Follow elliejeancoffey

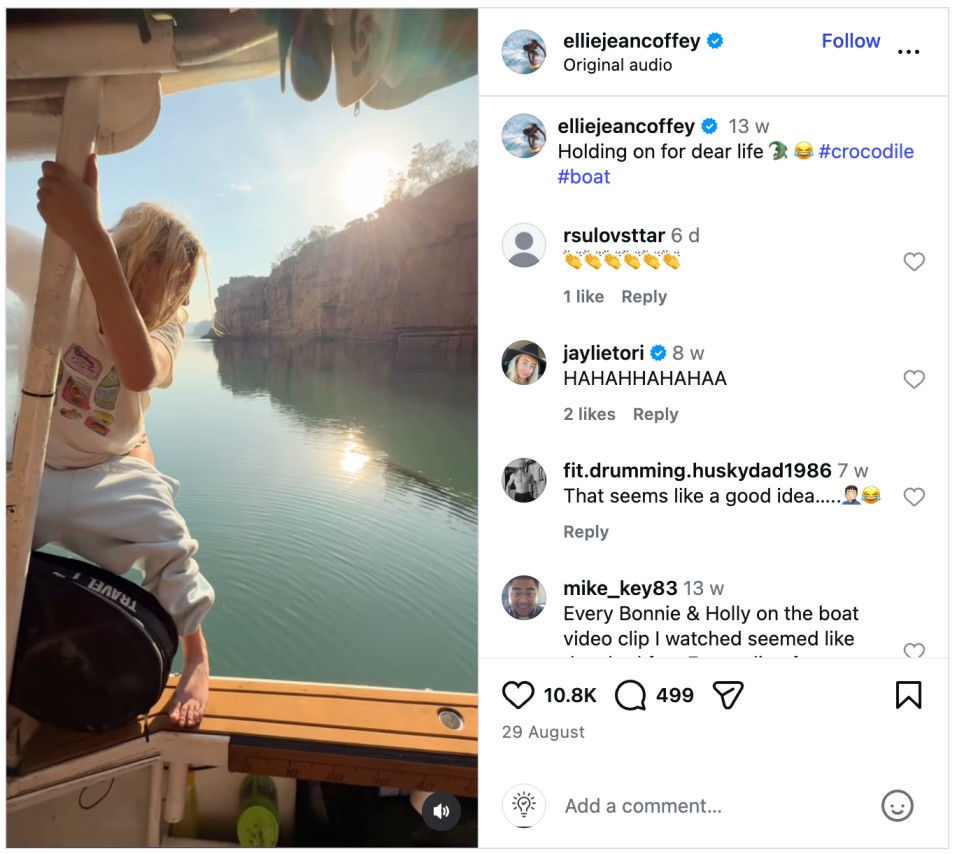click(850, 41)
